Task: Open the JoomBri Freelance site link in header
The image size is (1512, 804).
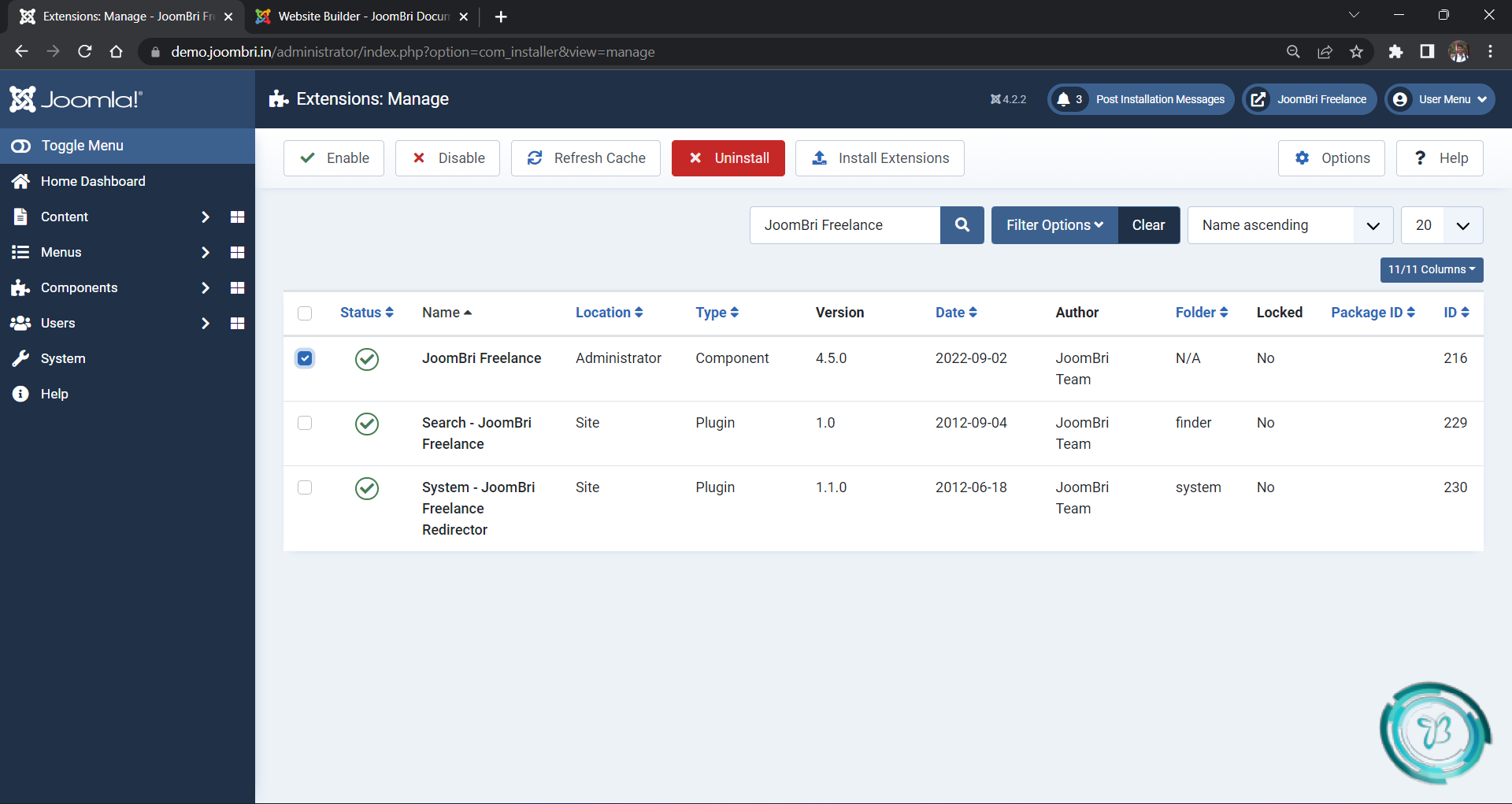Action: point(1310,99)
